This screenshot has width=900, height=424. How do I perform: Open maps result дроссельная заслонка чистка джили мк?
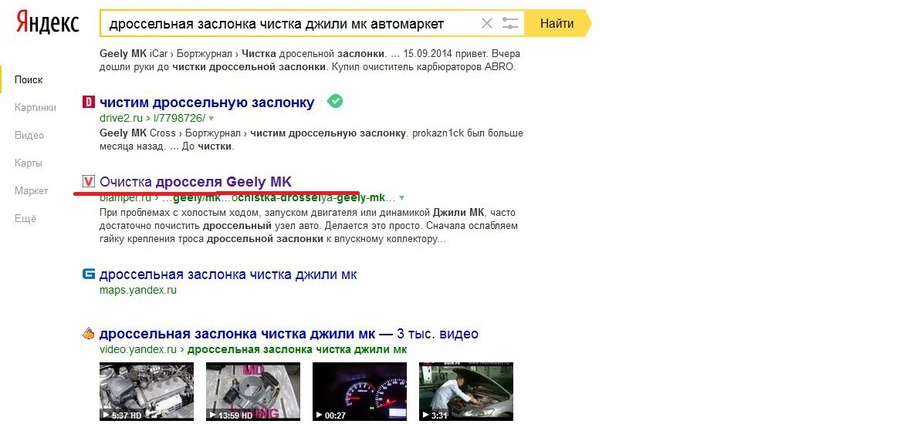pos(228,274)
